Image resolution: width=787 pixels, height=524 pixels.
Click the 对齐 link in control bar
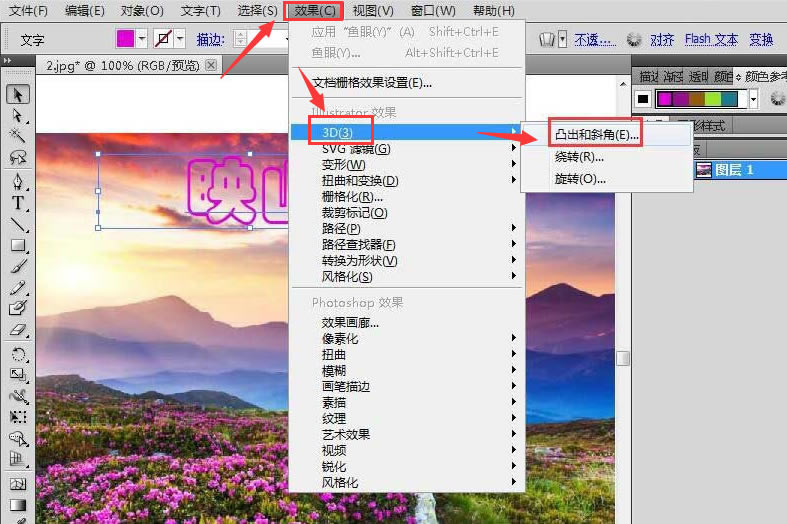(662, 39)
